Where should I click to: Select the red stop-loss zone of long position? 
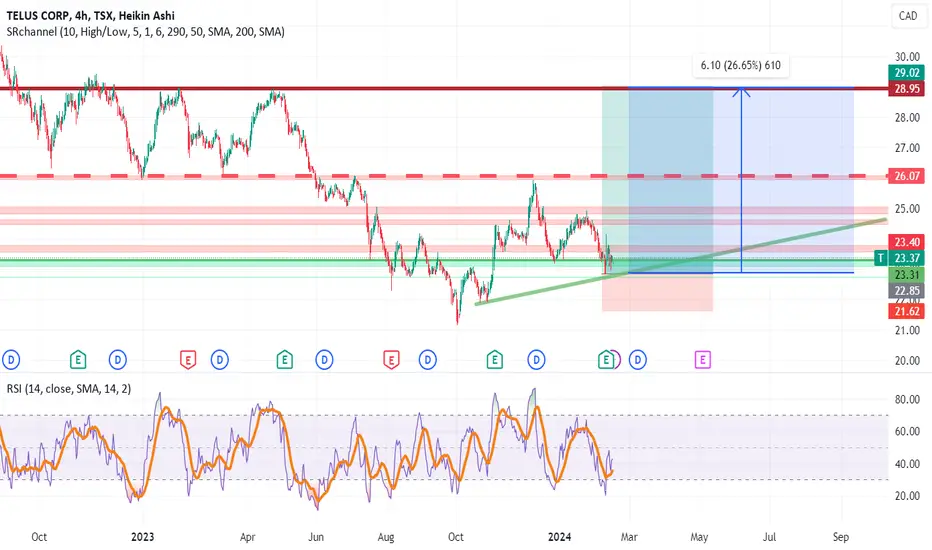[657, 292]
